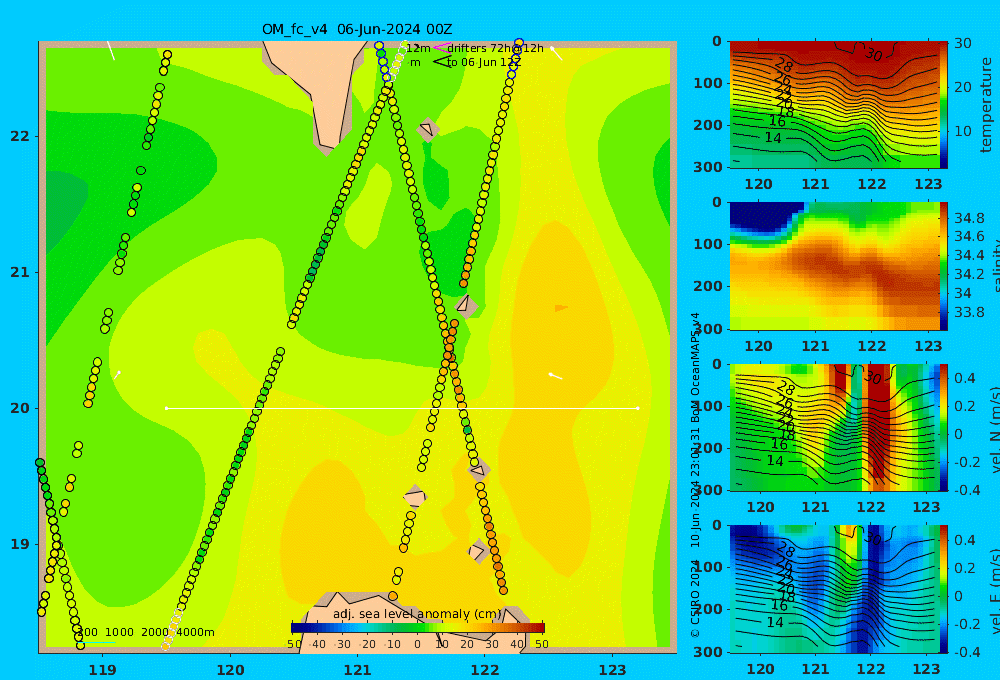The height and width of the screenshot is (680, 1000).
Task: Click the magenta drifter arrow in the legend
Action: (x=441, y=48)
